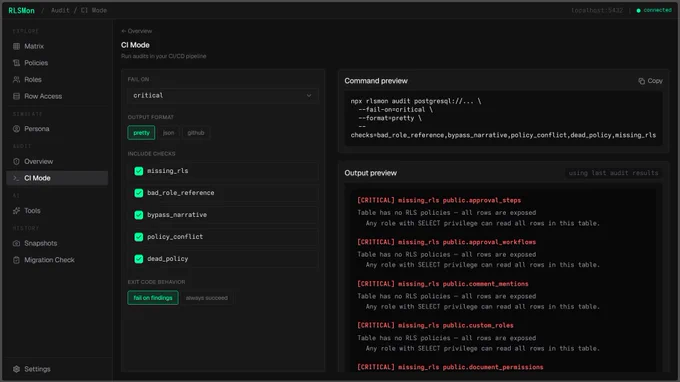Click the public.custom_roles critical finding

click(435, 325)
